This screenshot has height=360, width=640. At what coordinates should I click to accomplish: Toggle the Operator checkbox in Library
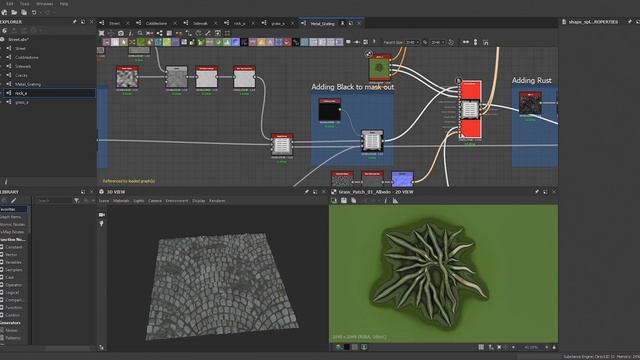coord(2,284)
